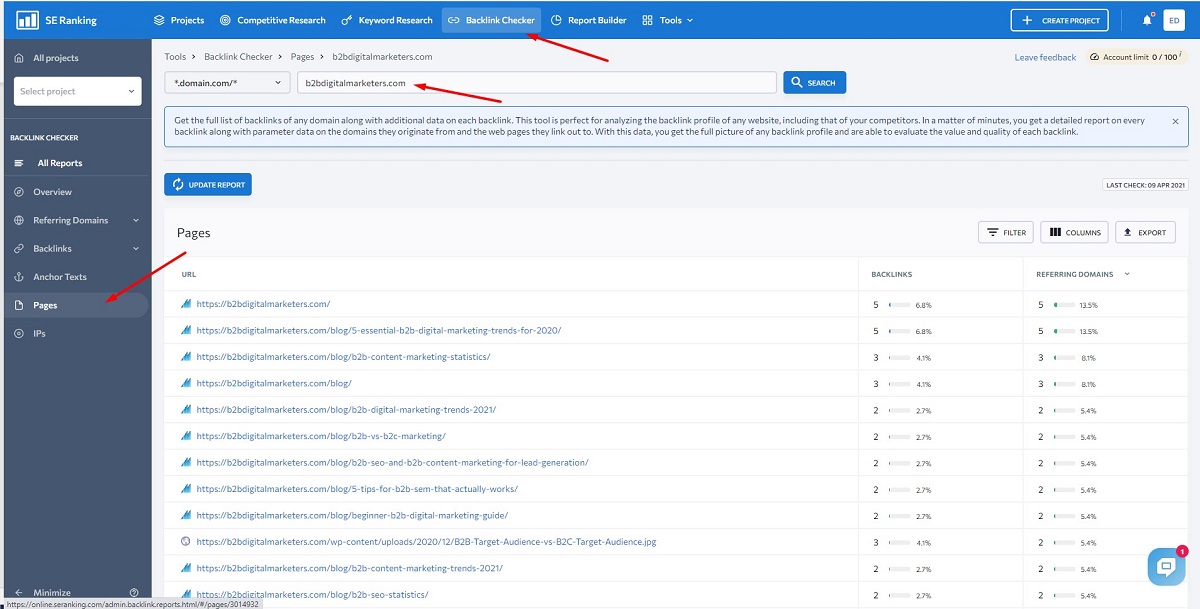Viewport: 1200px width, 609px height.
Task: Open the b2b-content-marketing-trends-2021 link
Action: pos(349,568)
